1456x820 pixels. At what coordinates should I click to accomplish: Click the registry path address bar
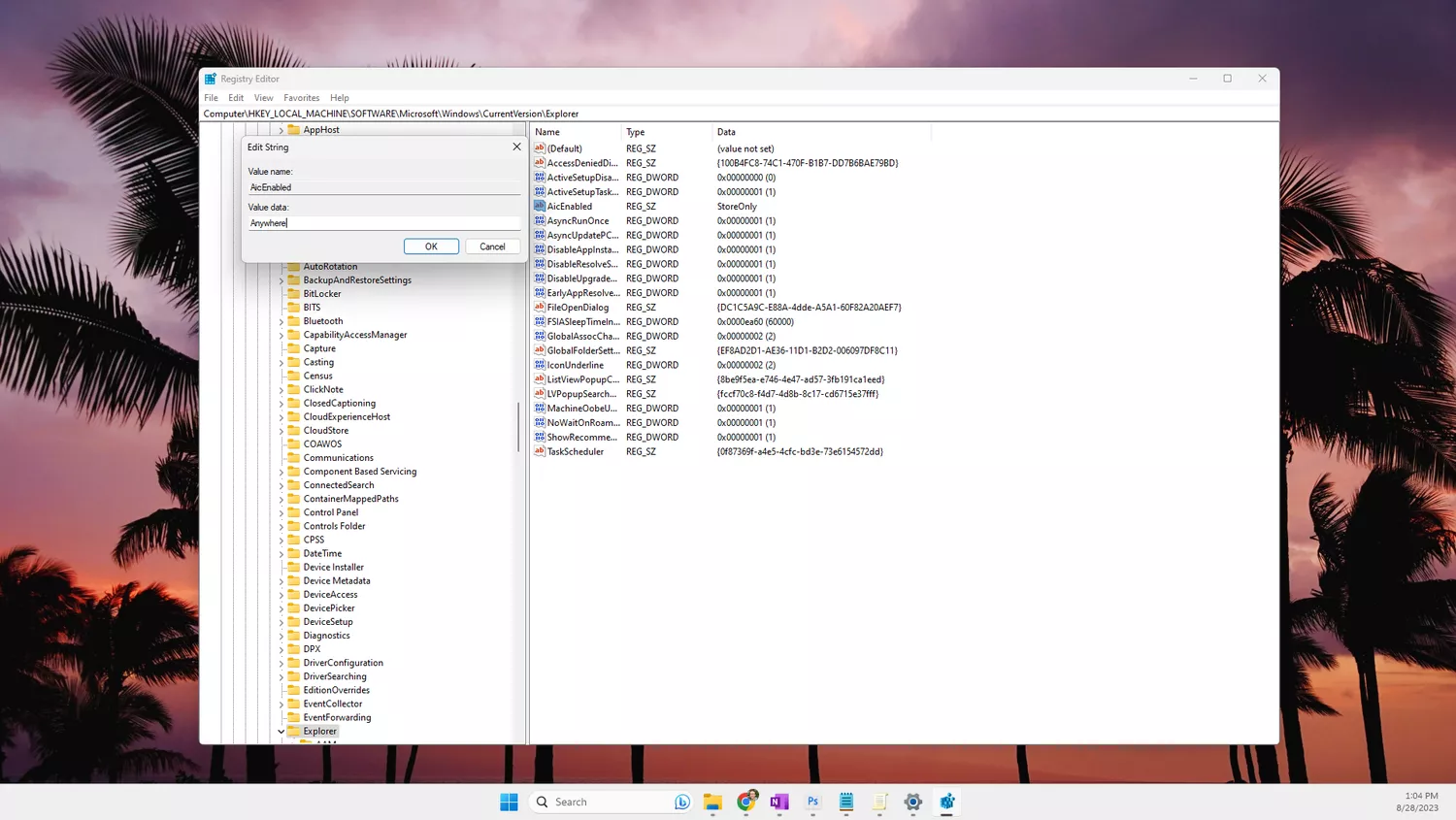point(739,114)
